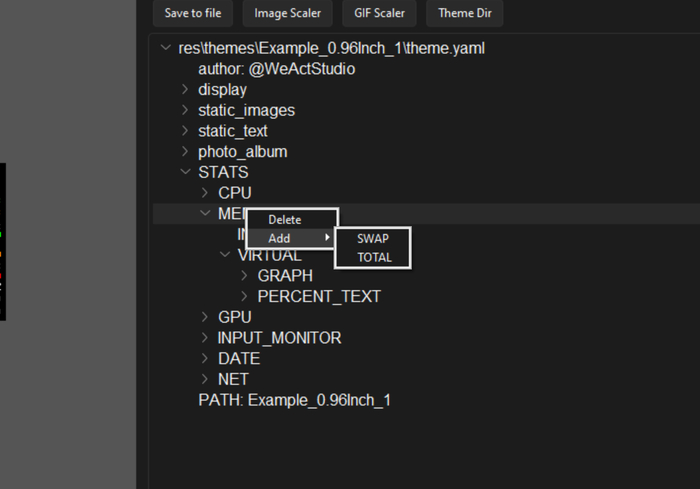Select the PATH: Example_0.96Inch_1 entry

click(294, 400)
